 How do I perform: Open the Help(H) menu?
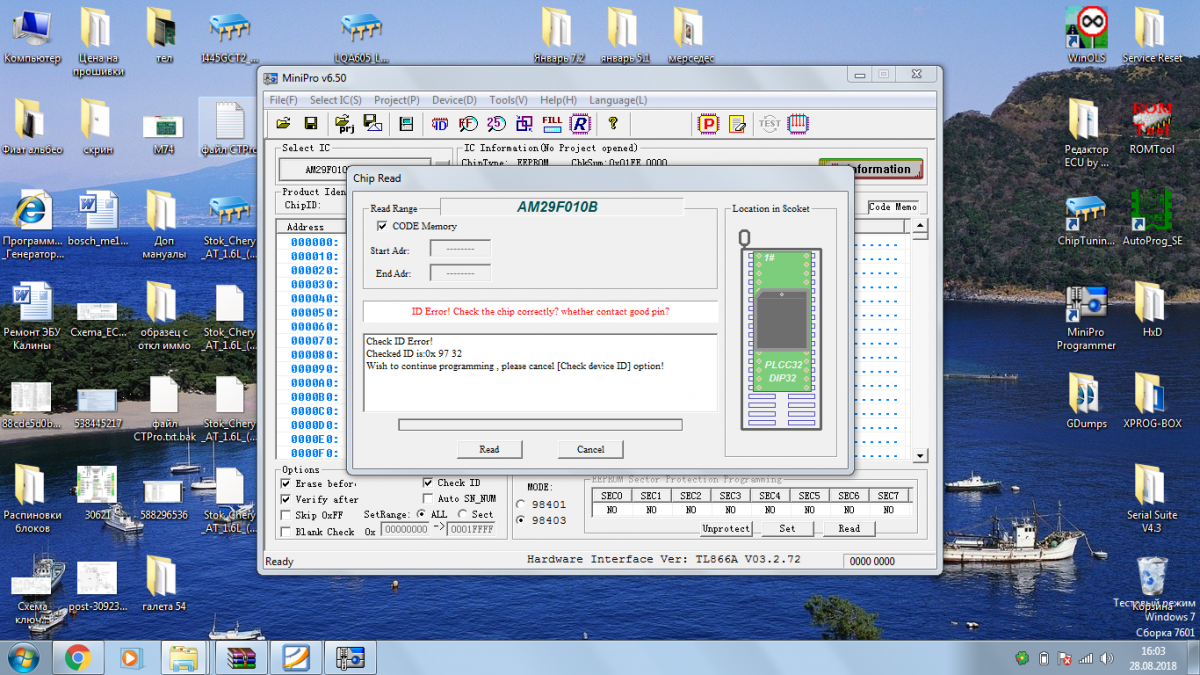pyautogui.click(x=558, y=100)
